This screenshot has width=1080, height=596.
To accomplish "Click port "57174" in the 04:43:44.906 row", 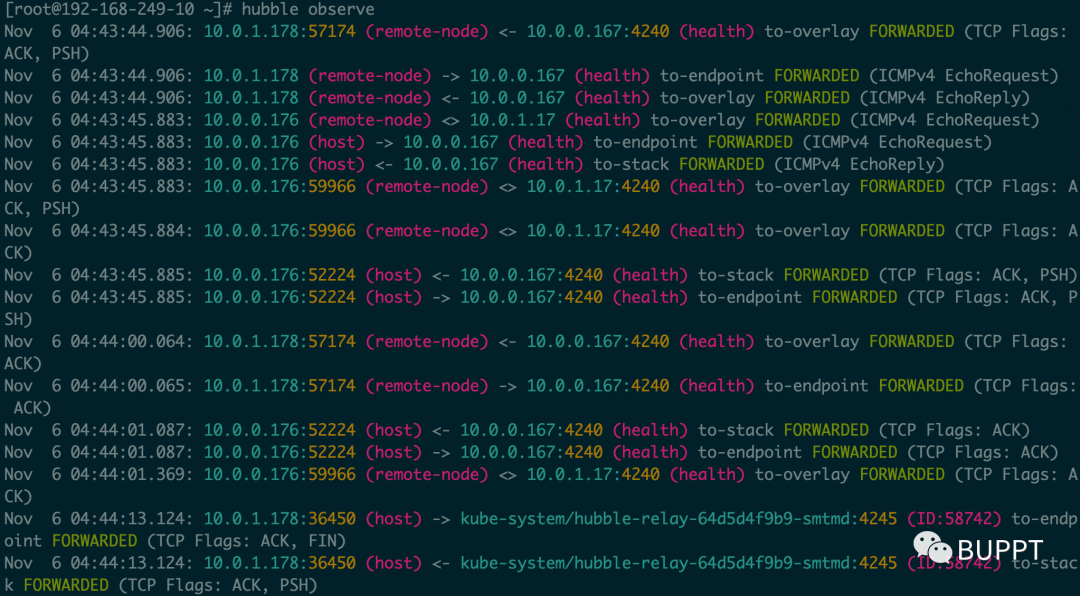I will pyautogui.click(x=332, y=32).
